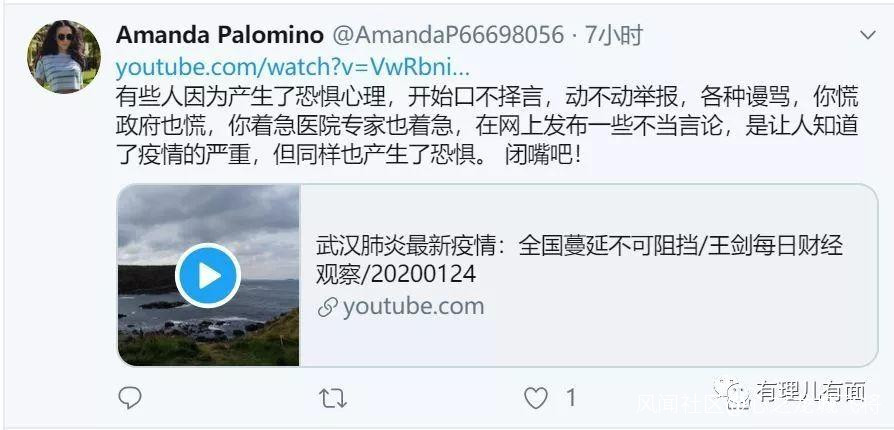Open card title 武汉肺炎最新疫情
The width and height of the screenshot is (894, 430).
[x=579, y=260]
